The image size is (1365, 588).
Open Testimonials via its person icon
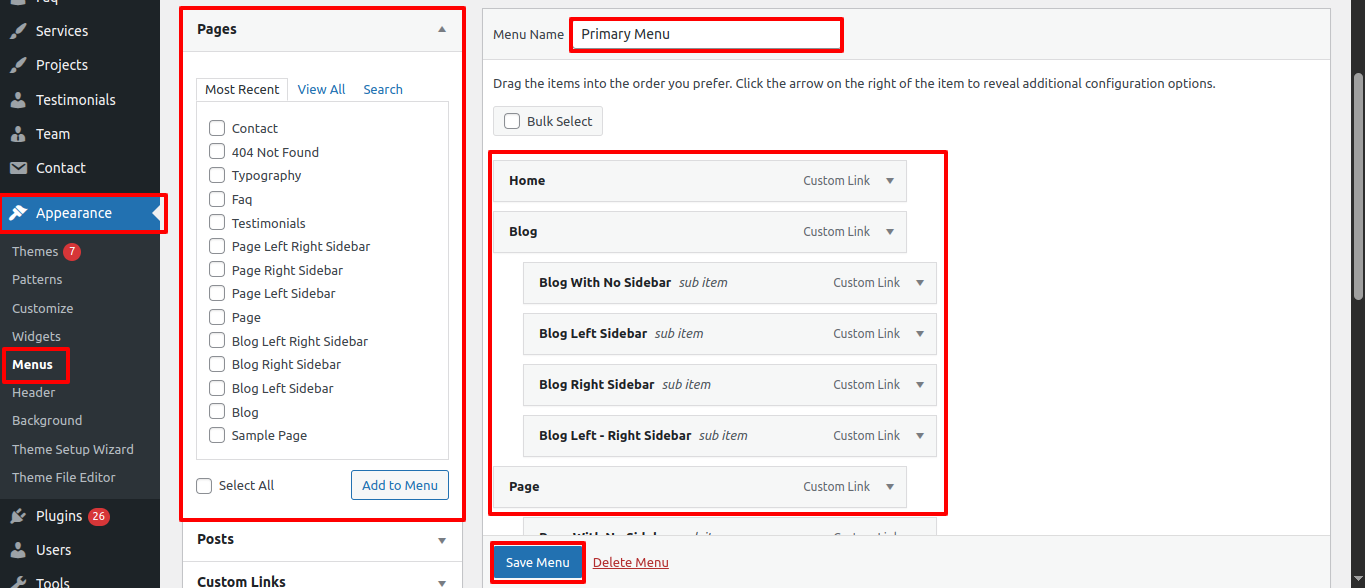coord(18,100)
